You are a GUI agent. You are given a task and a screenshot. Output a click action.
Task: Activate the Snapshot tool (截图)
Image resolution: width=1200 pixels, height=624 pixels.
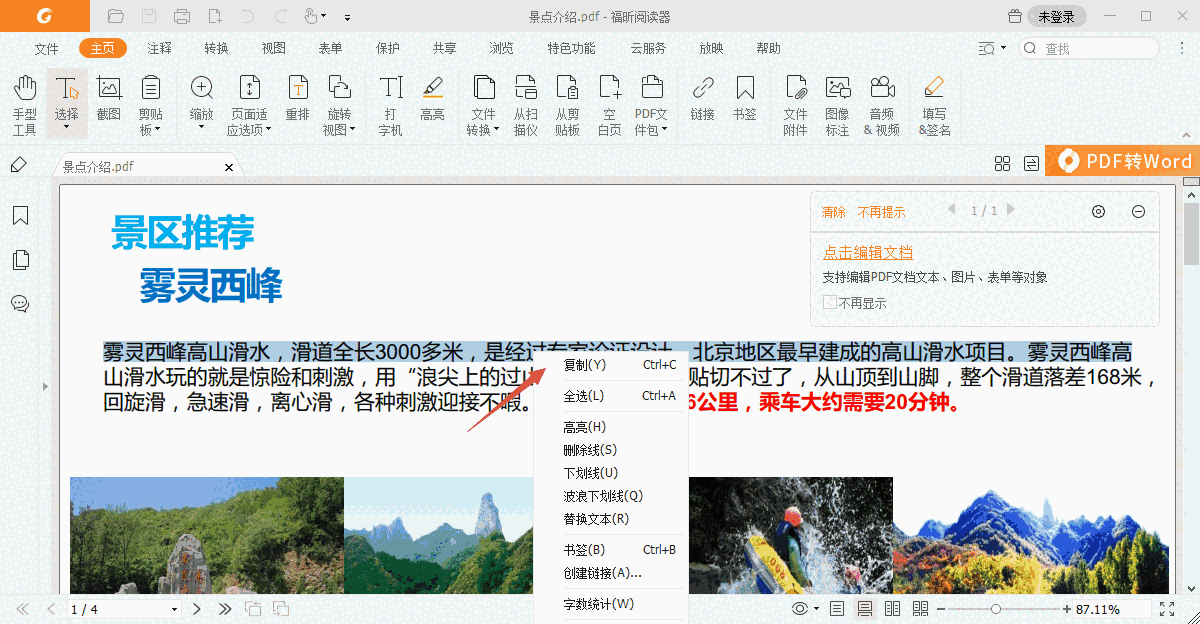pos(109,104)
